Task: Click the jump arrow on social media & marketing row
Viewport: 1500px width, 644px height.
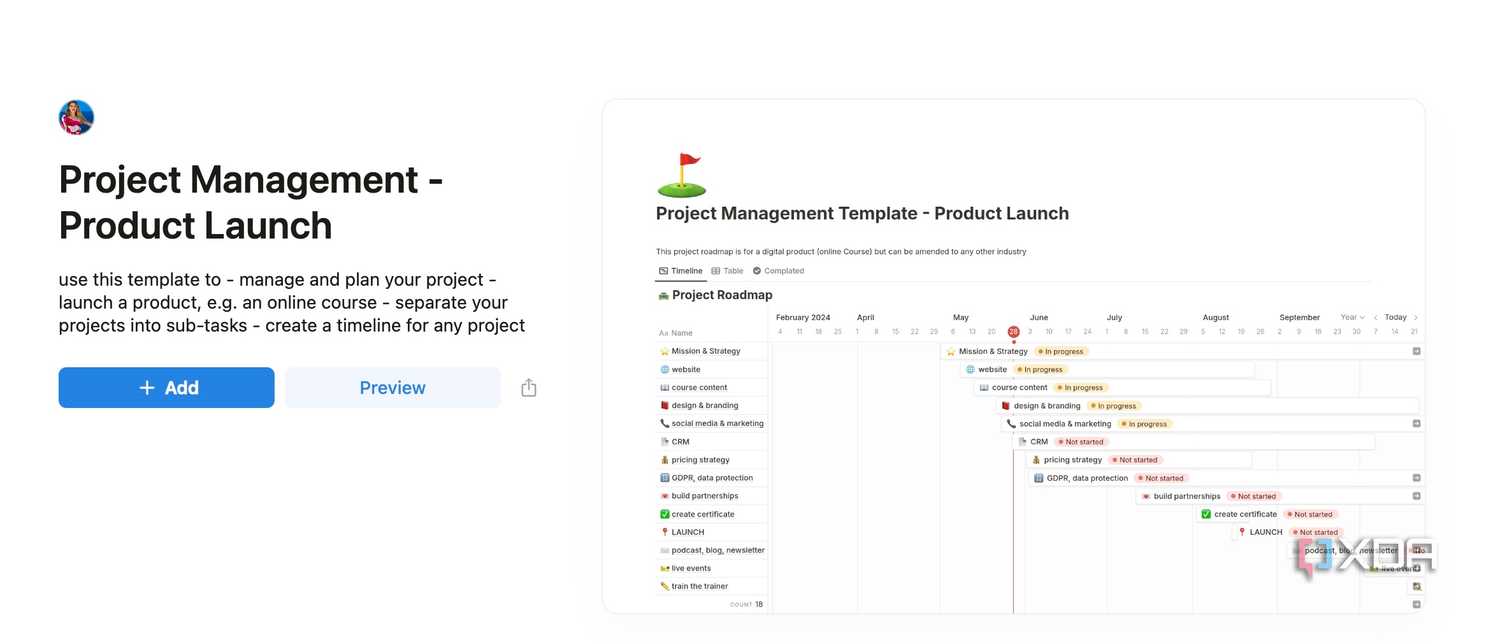Action: (1416, 423)
